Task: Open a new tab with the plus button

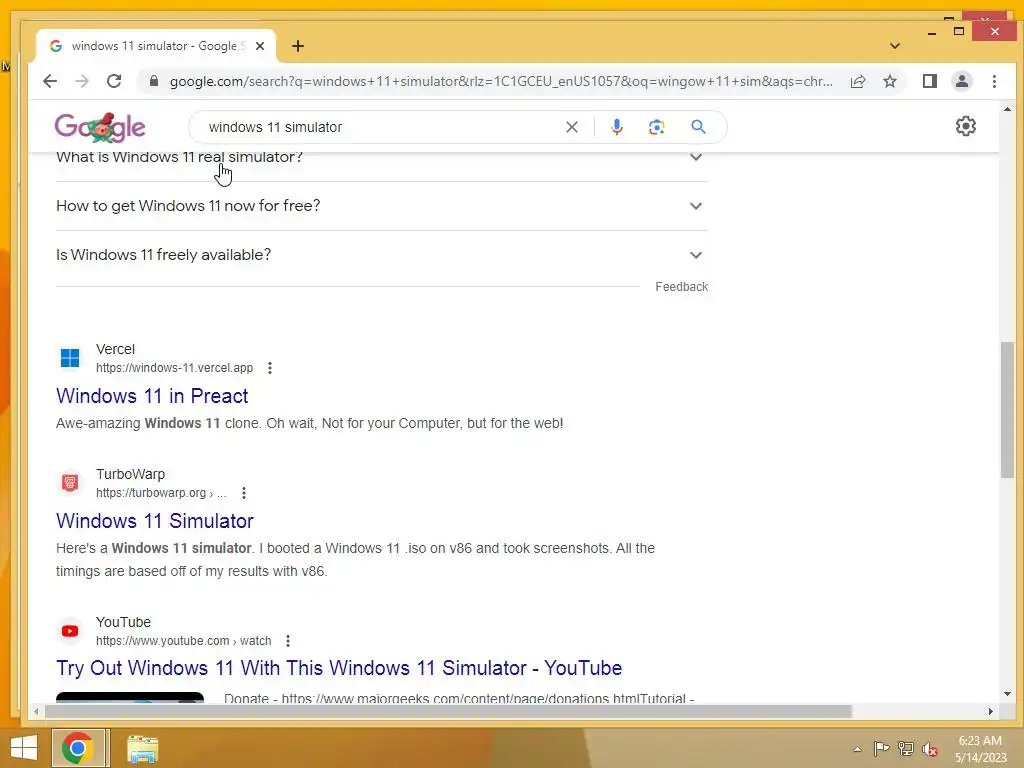Action: pos(298,46)
